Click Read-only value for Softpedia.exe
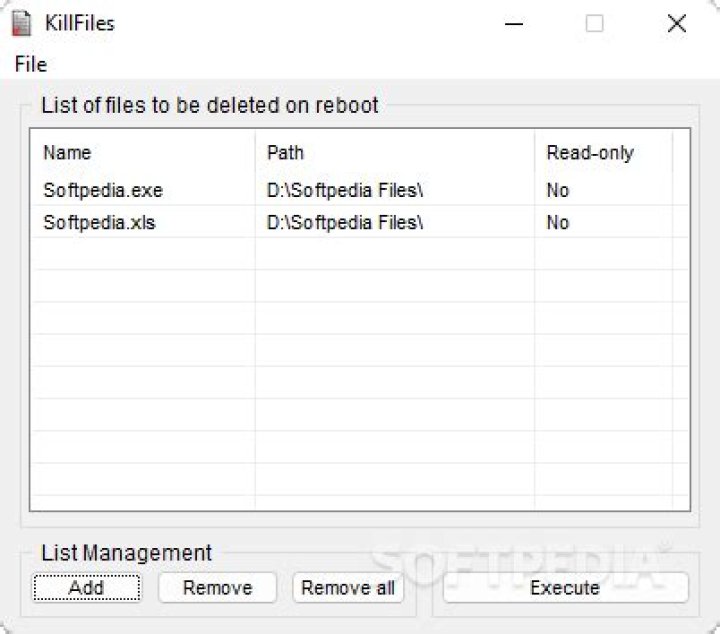Image resolution: width=720 pixels, height=634 pixels. click(x=557, y=190)
